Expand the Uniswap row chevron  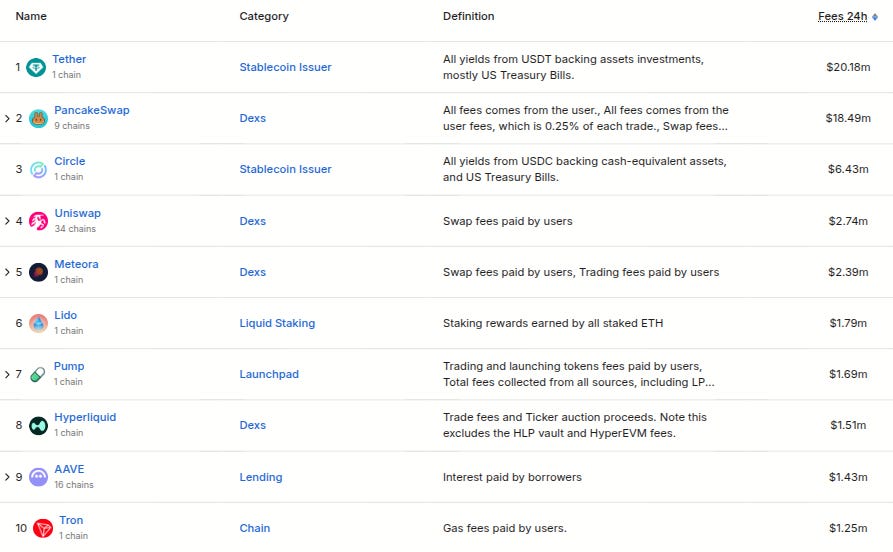click(7, 221)
